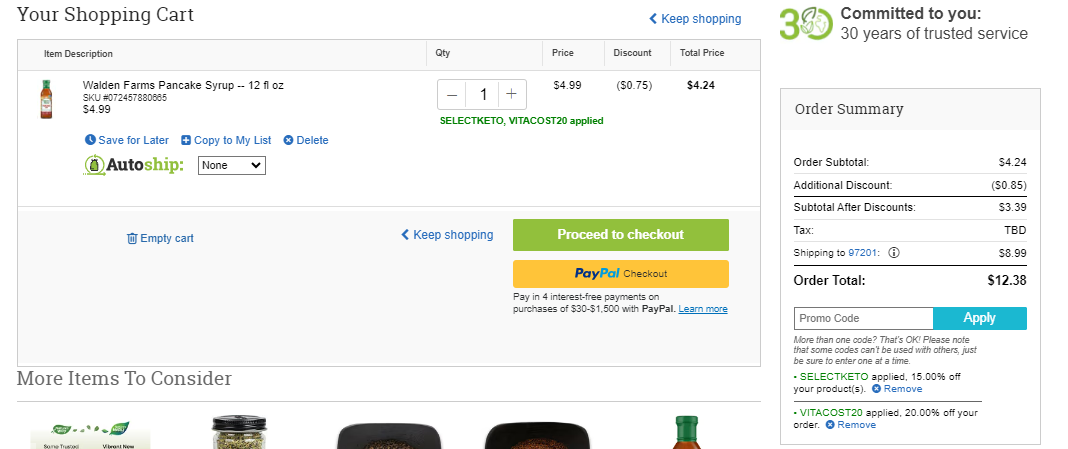The image size is (1068, 449).
Task: Click the PayPal Checkout button
Action: pyautogui.click(x=621, y=274)
